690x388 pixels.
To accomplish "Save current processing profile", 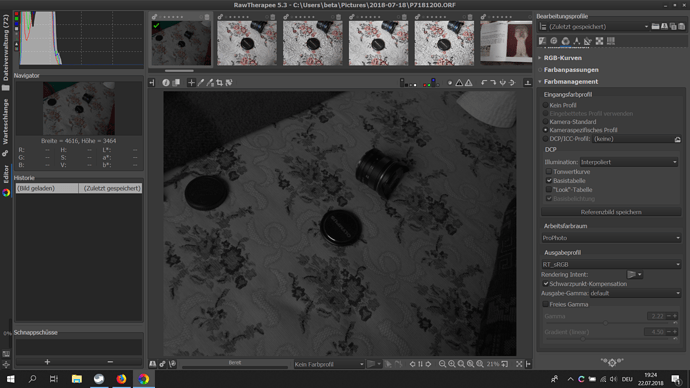I will click(664, 27).
